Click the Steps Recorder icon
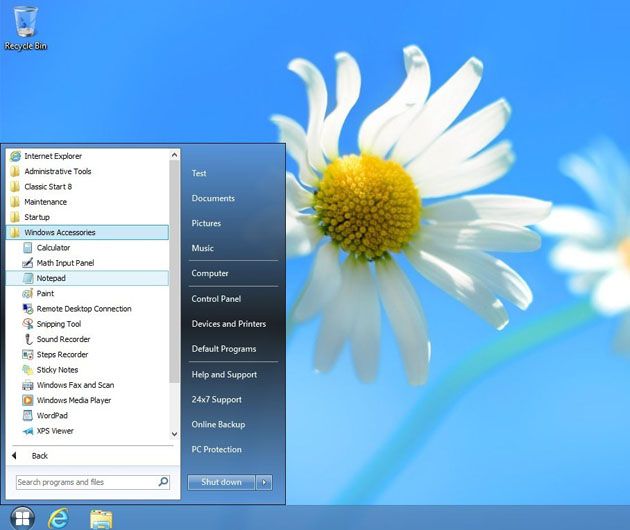 click(27, 355)
